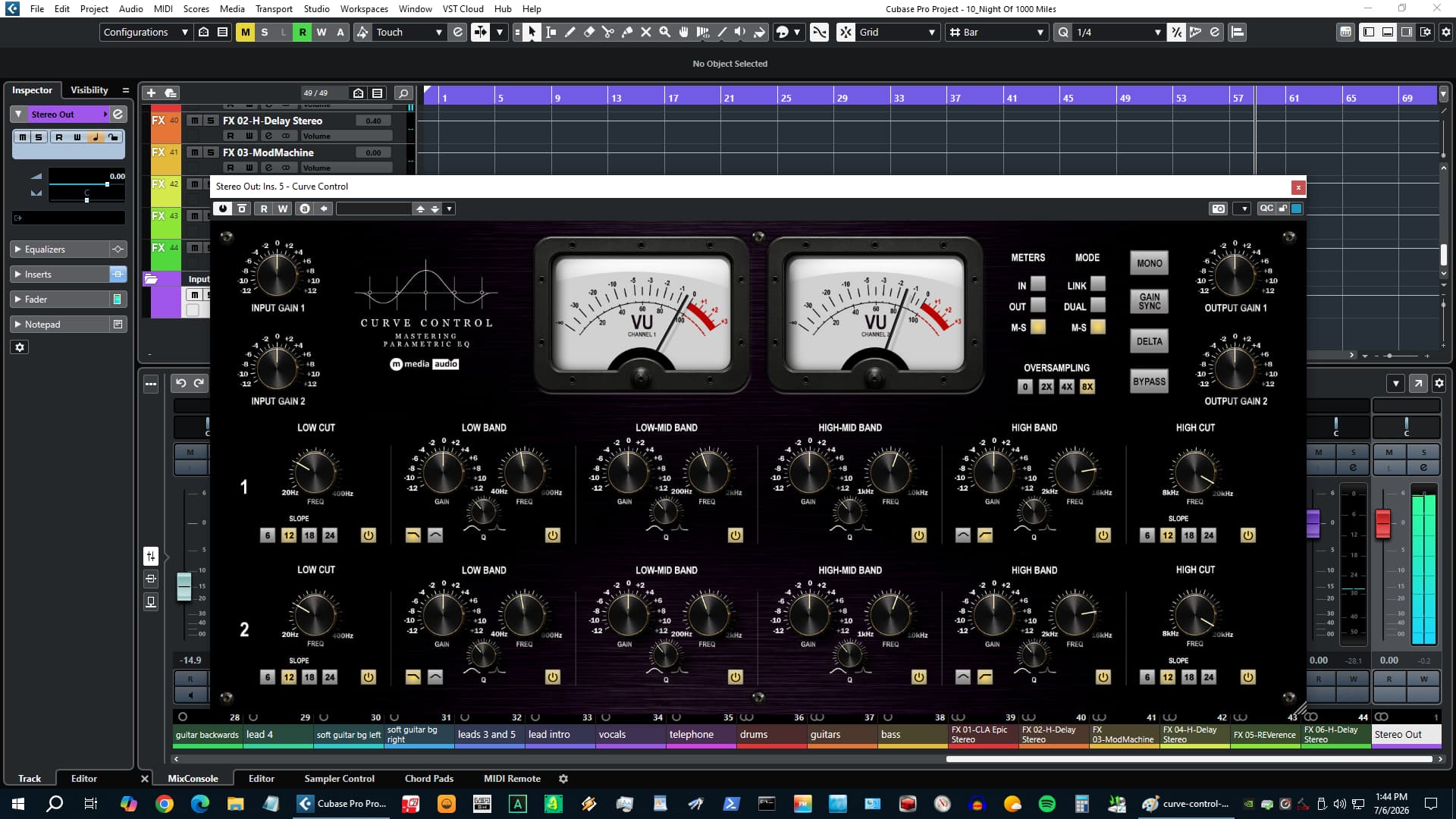Click the Add Track plus button
The height and width of the screenshot is (819, 1456).
(151, 93)
